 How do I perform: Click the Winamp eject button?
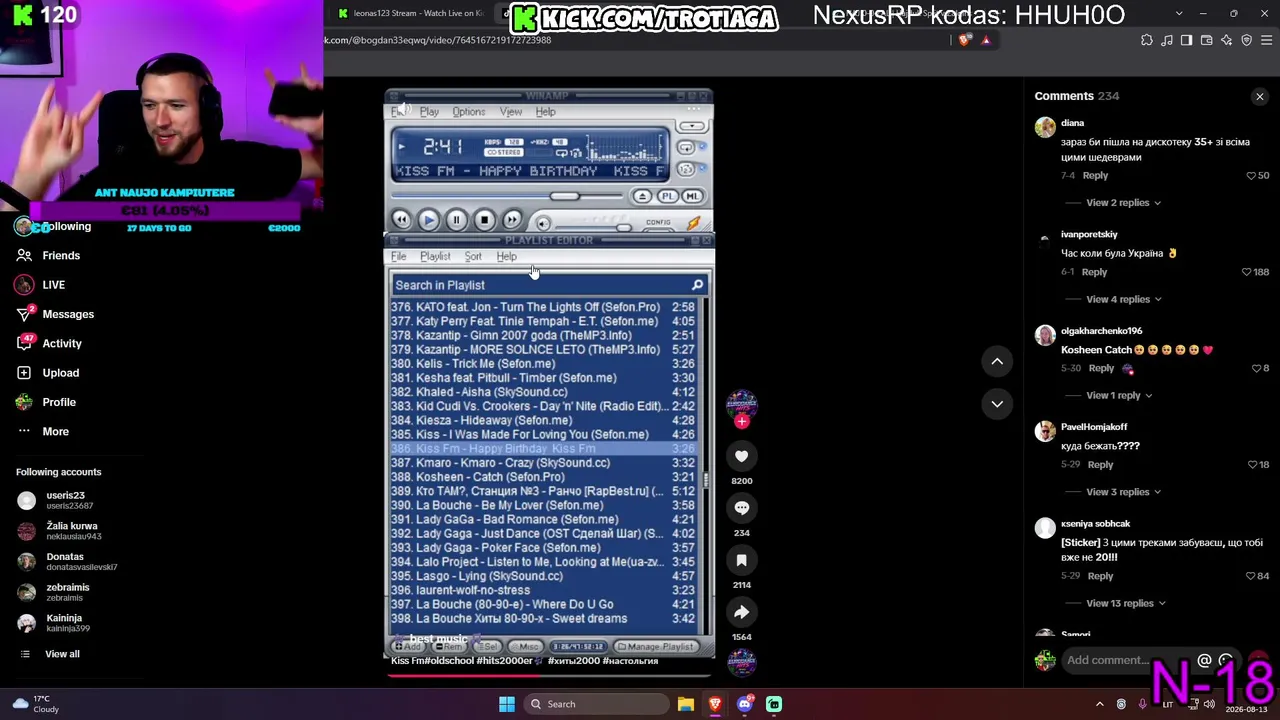point(642,196)
